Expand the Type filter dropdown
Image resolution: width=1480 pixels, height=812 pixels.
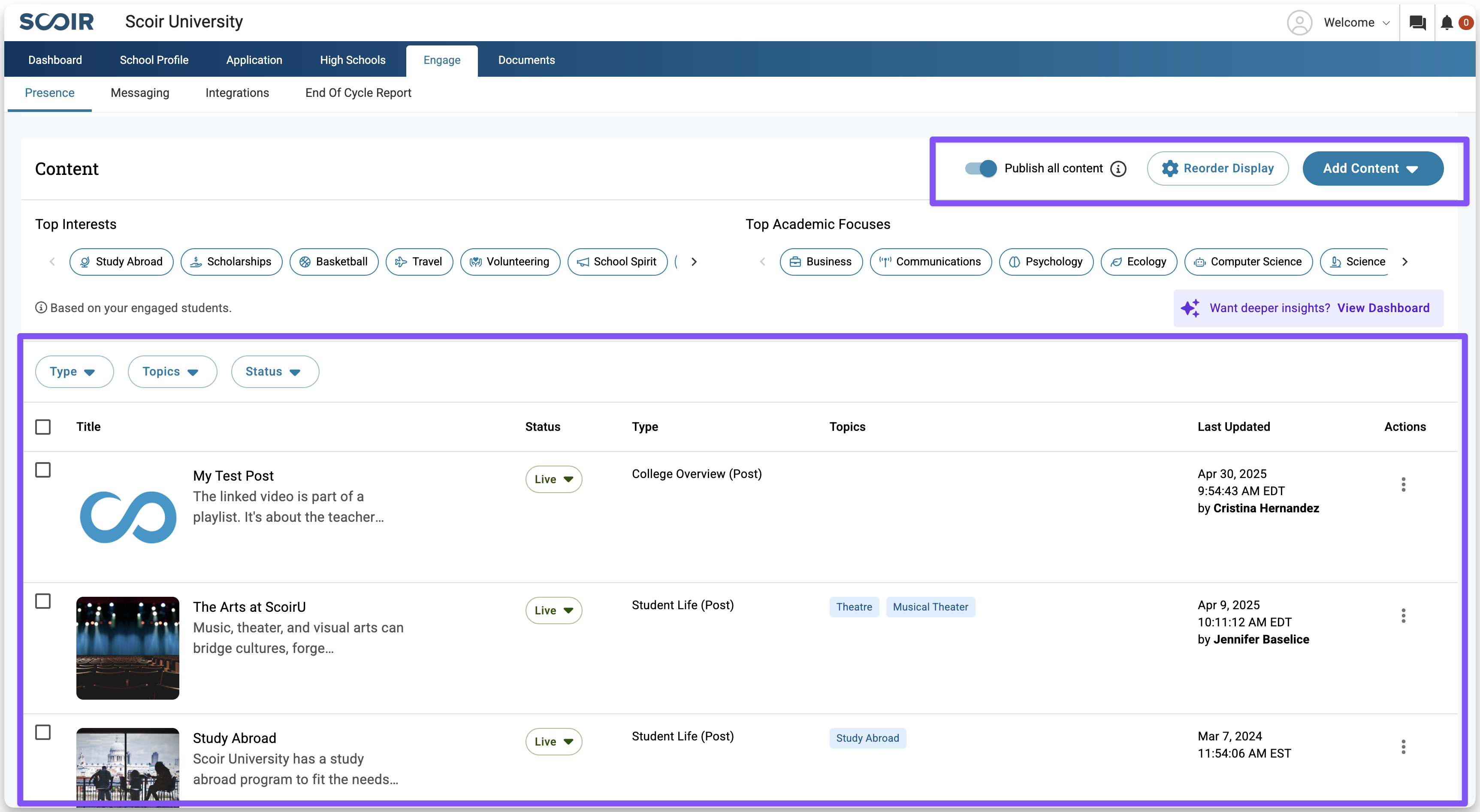tap(74, 372)
